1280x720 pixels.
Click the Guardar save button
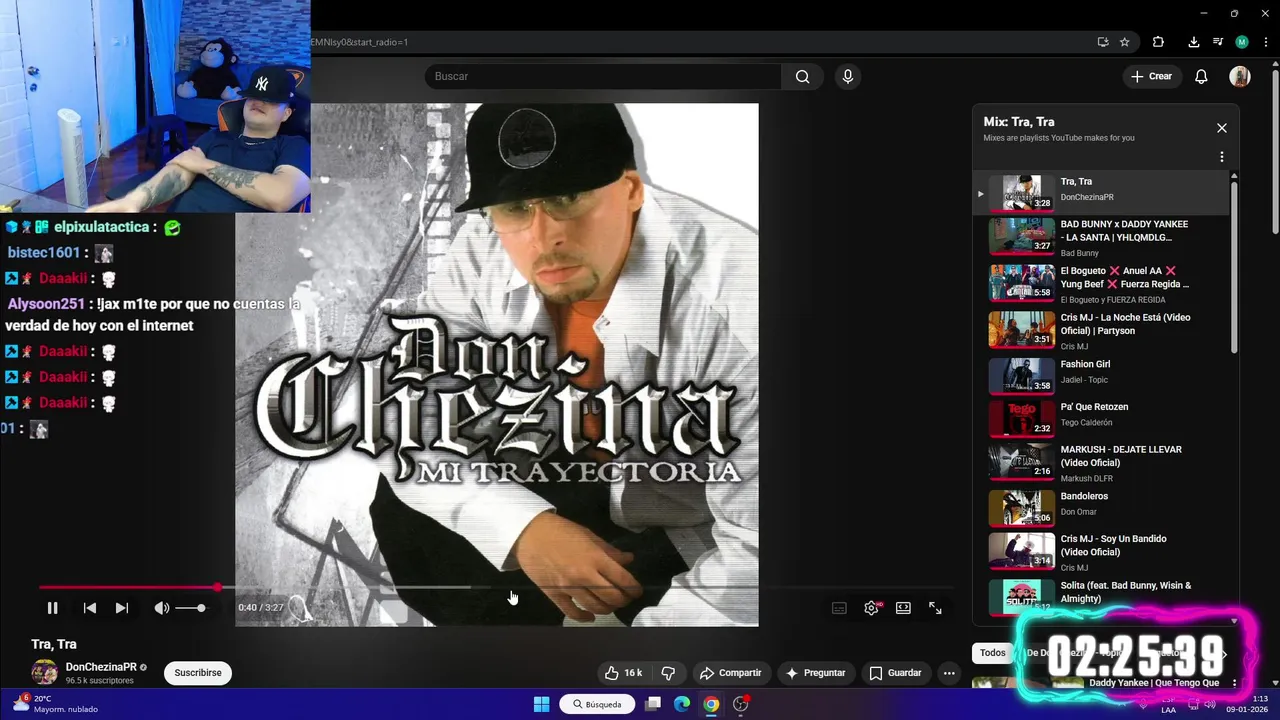tap(895, 673)
